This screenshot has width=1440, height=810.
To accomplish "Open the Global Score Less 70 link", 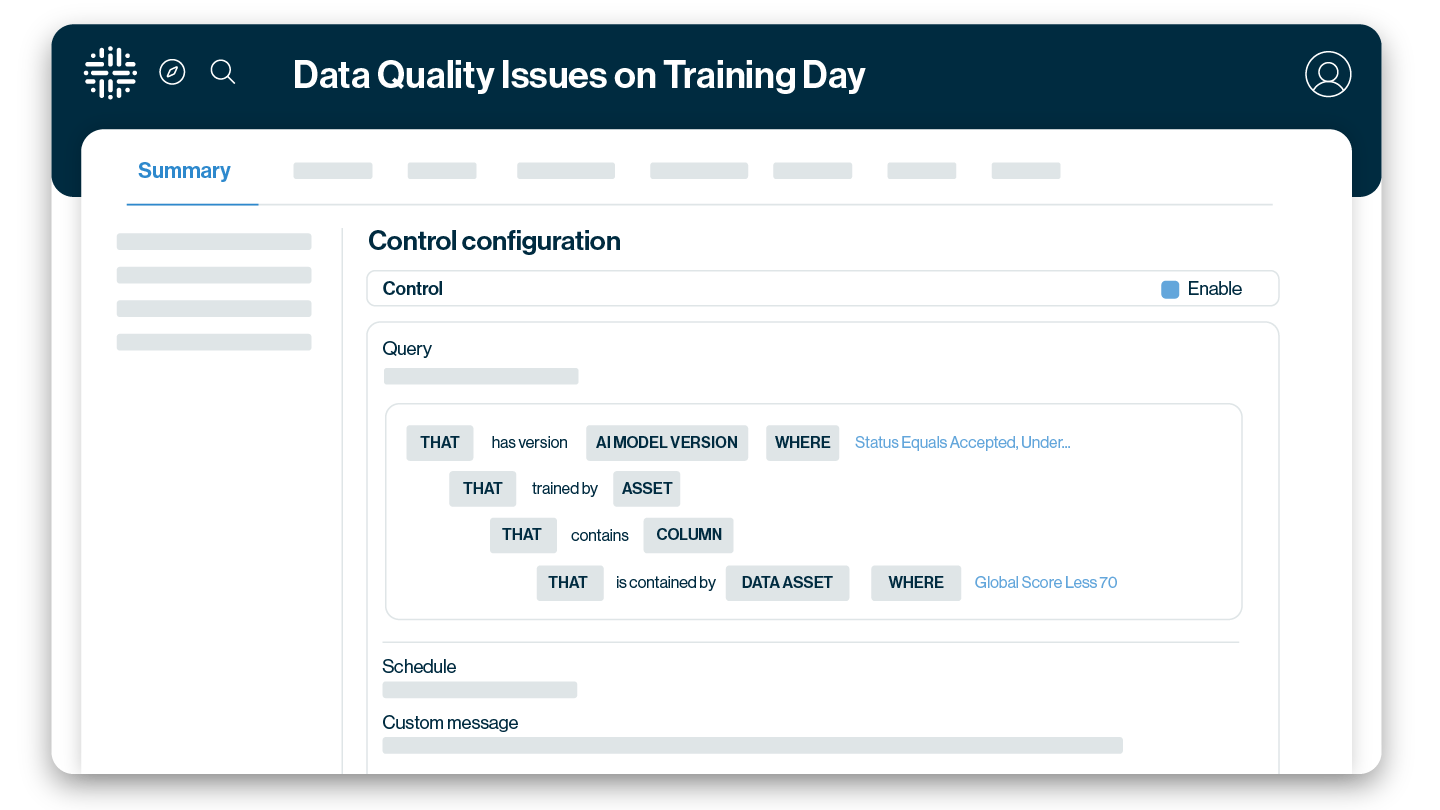I will (x=1046, y=583).
